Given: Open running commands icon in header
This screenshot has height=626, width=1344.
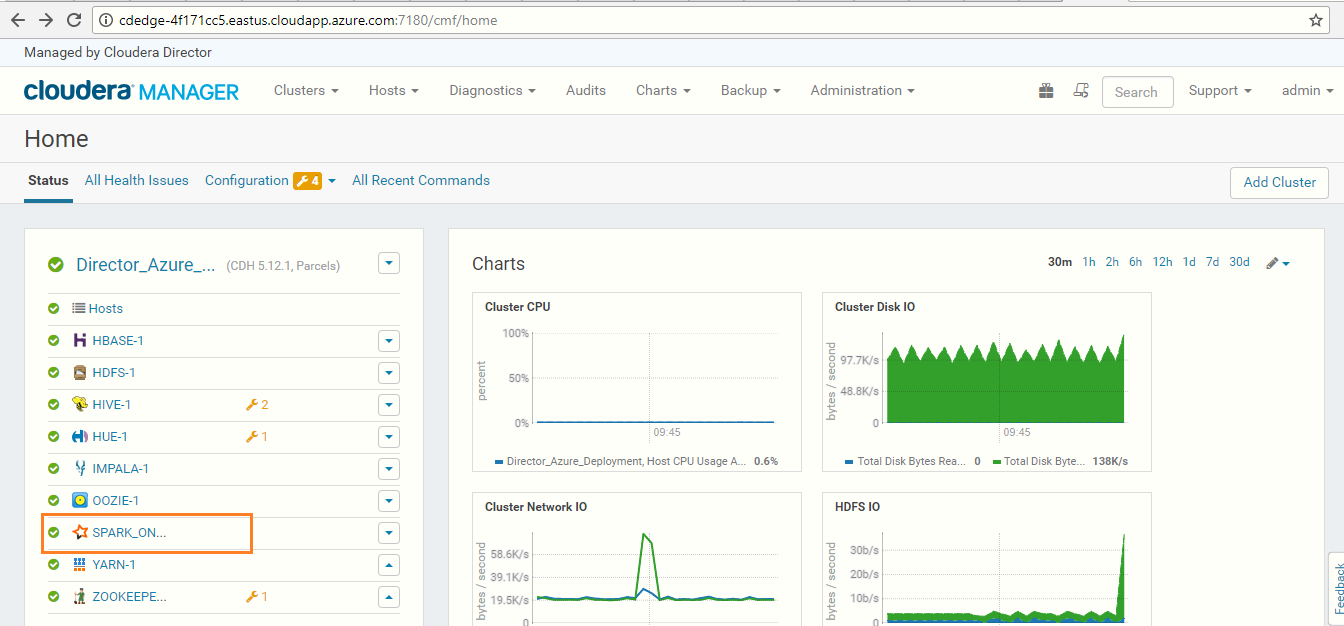Looking at the screenshot, I should [x=1080, y=91].
